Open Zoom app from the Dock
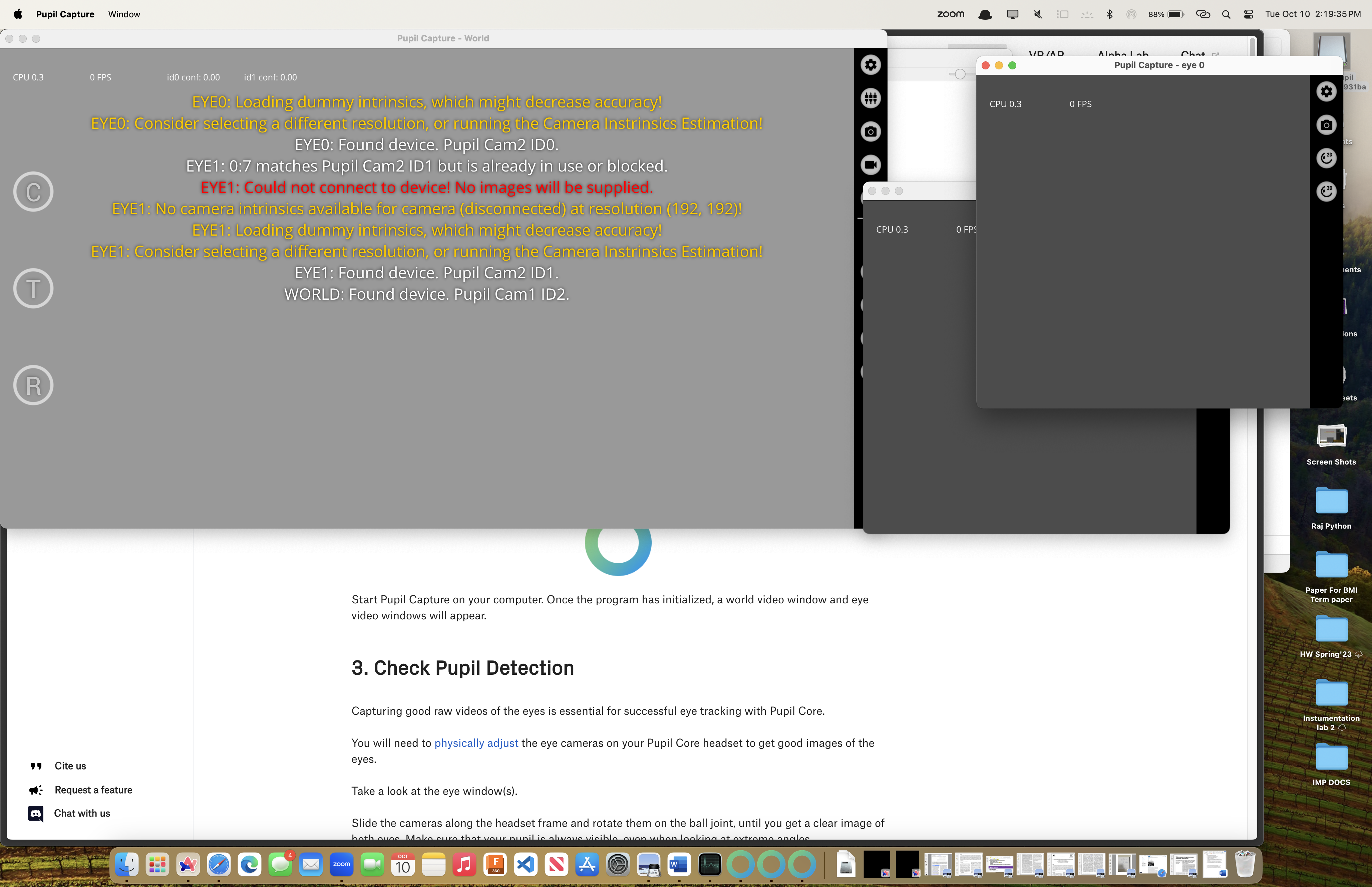Viewport: 1372px width, 887px height. pyautogui.click(x=341, y=865)
